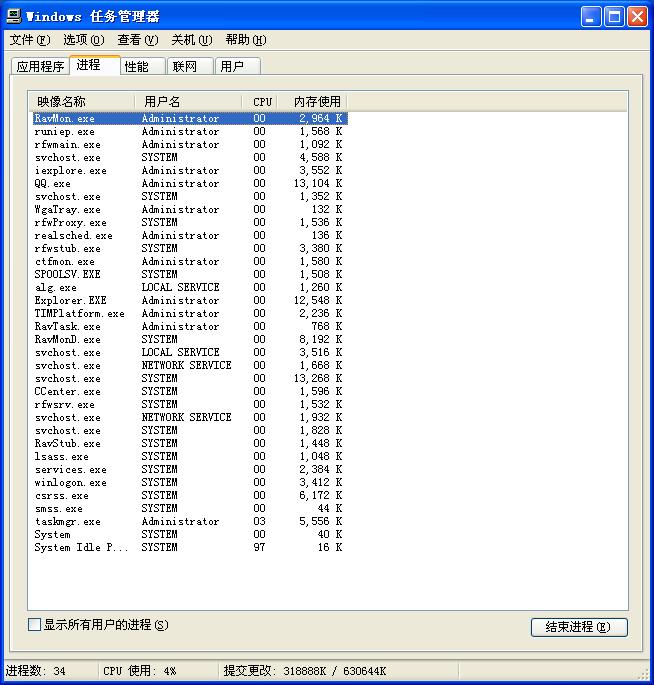654x685 pixels.
Task: Select the RavStub.exe process
Action: click(x=190, y=443)
